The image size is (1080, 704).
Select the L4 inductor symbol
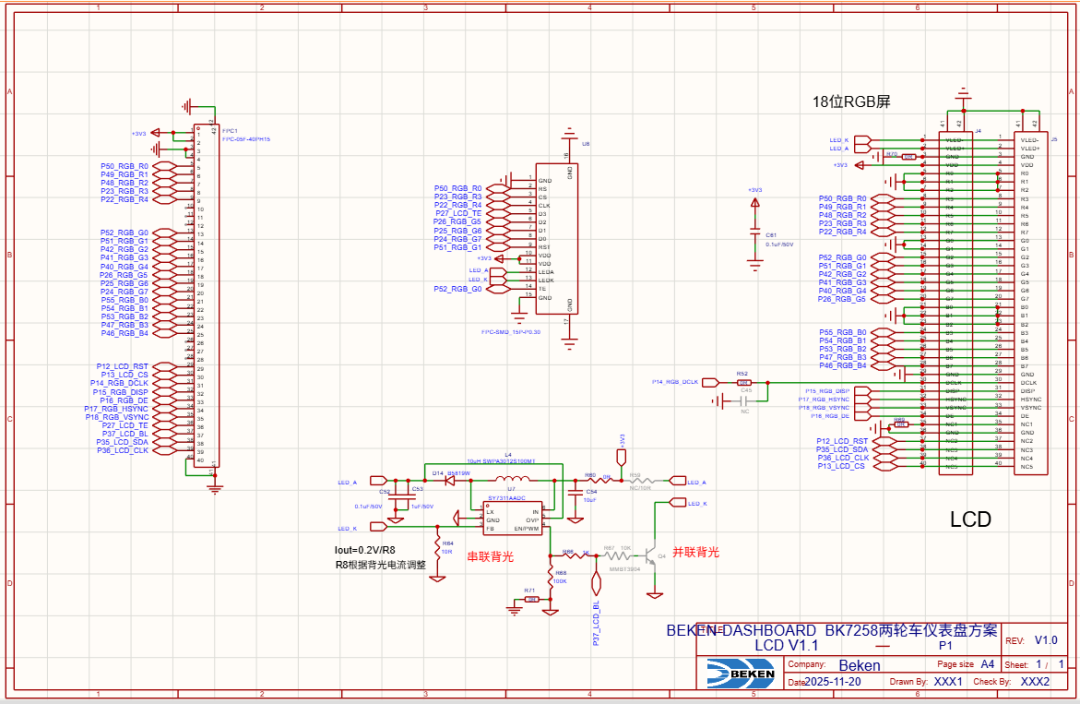tap(509, 479)
